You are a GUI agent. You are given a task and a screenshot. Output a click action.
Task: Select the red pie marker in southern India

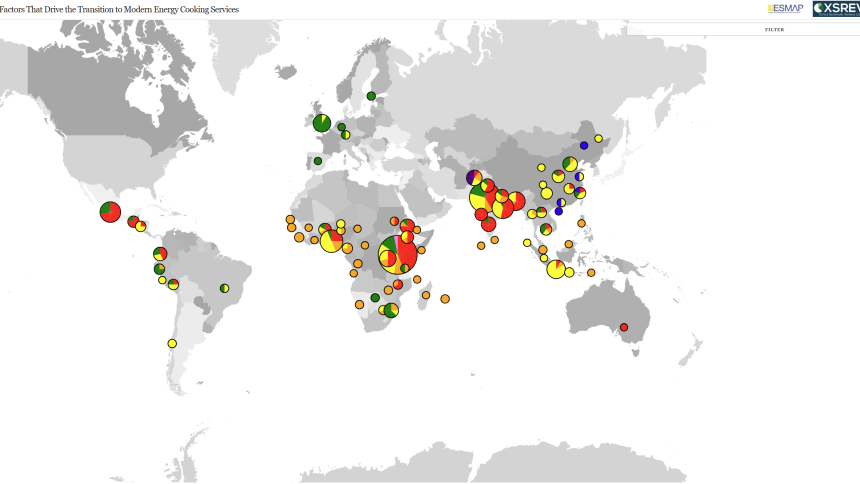point(489,224)
